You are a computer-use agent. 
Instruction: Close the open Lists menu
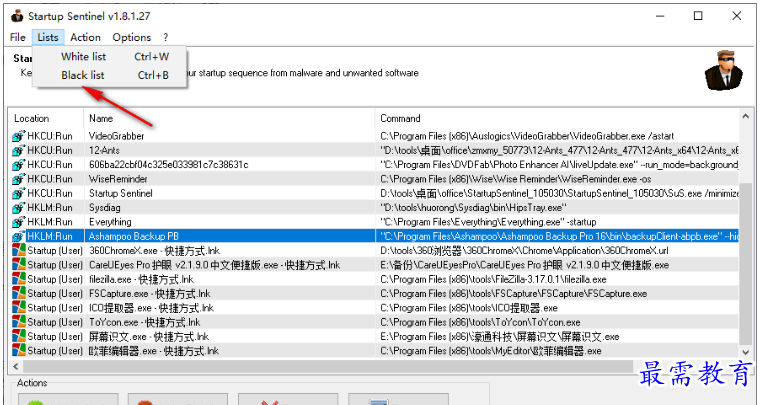point(48,37)
